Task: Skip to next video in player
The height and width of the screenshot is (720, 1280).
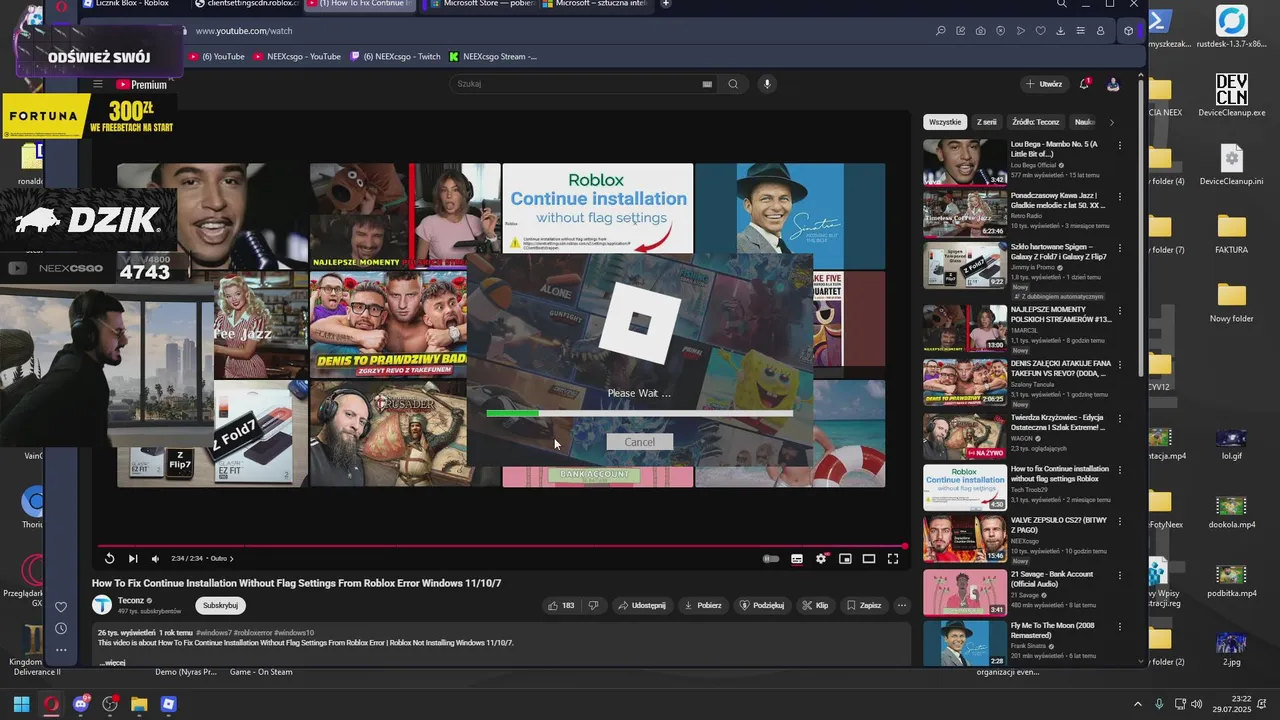Action: (x=132, y=559)
